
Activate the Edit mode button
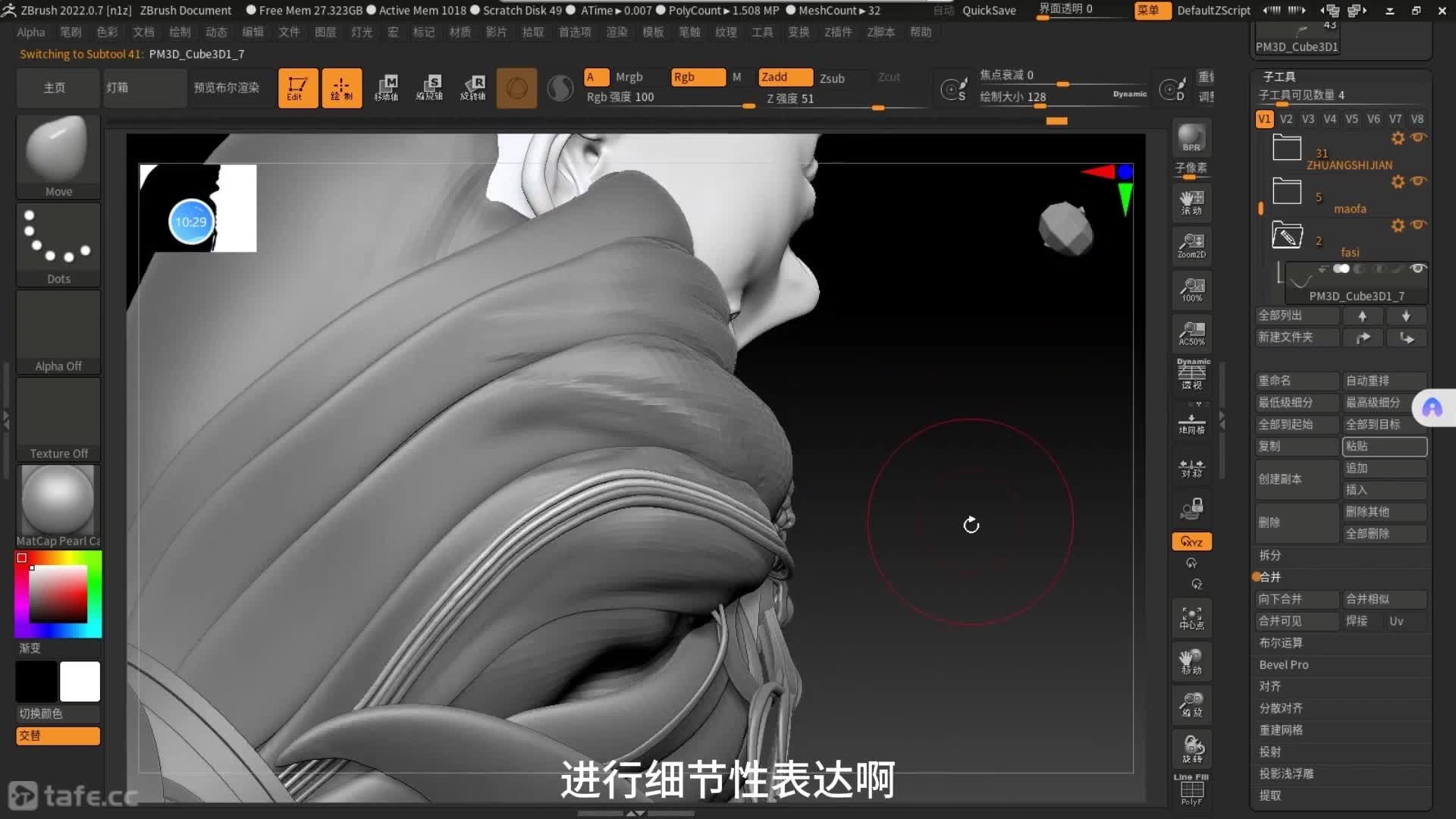coord(297,88)
